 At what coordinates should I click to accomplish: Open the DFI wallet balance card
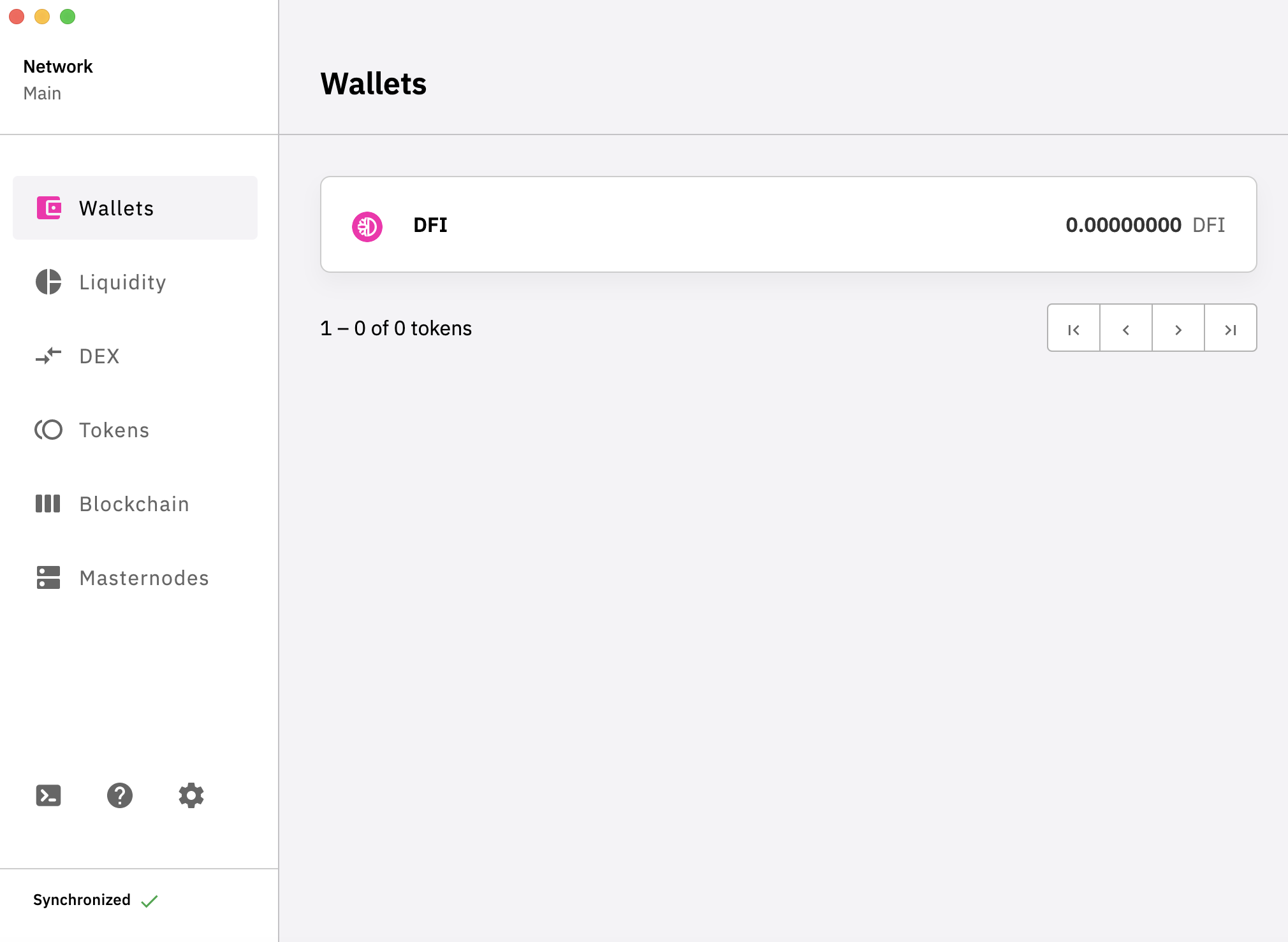(788, 224)
